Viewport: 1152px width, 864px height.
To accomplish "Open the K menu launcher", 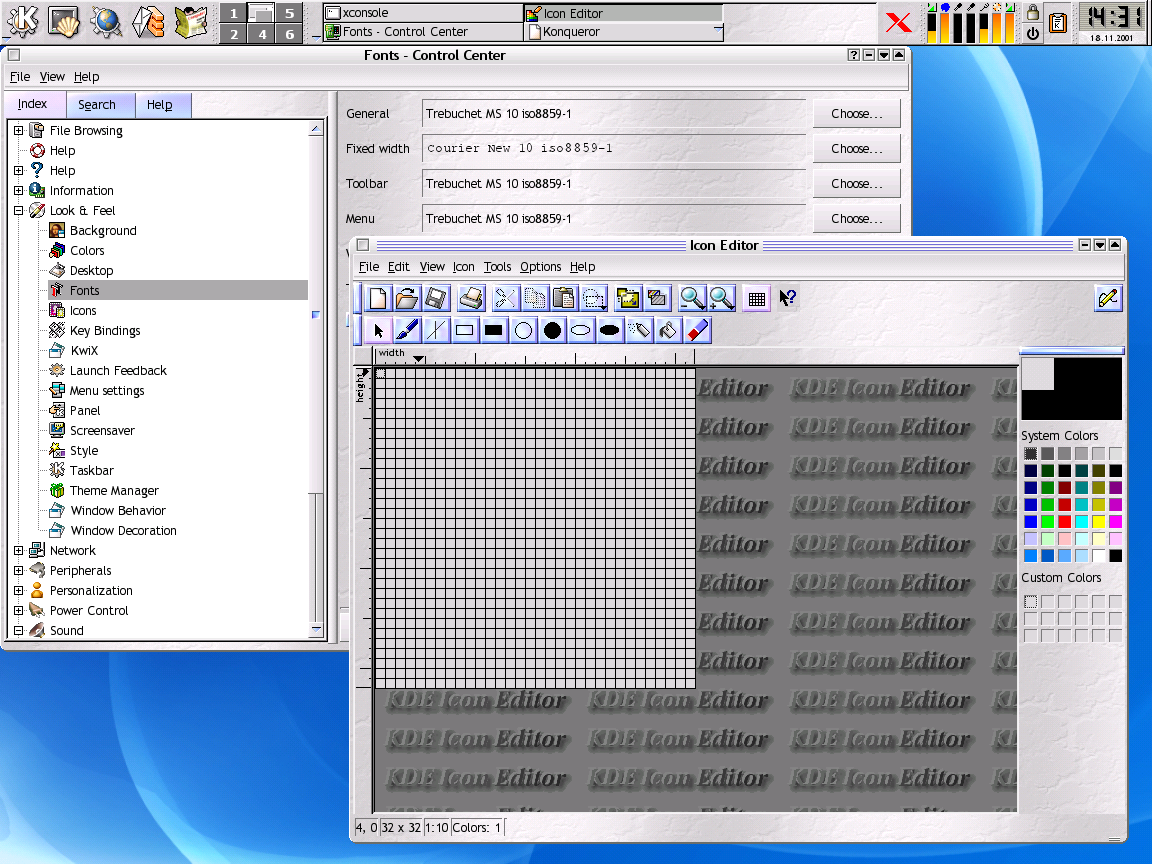I will (23, 22).
